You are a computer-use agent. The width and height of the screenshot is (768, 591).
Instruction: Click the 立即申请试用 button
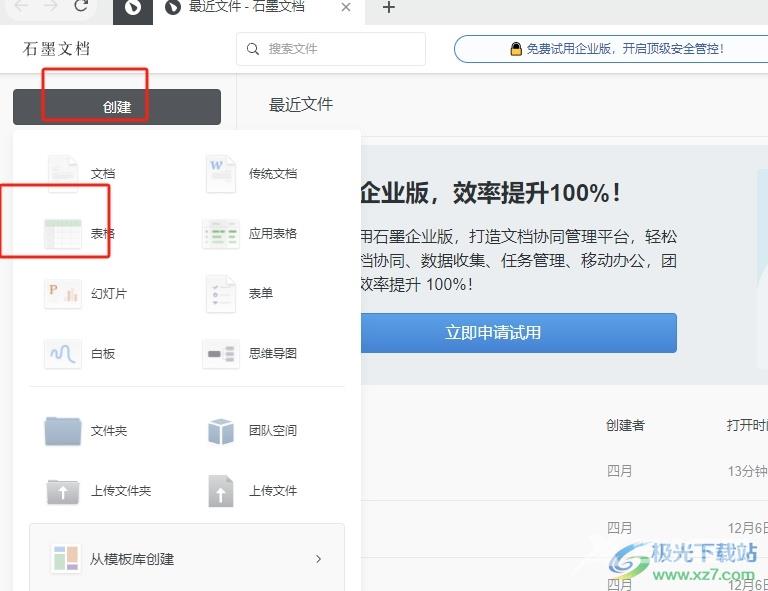click(519, 333)
